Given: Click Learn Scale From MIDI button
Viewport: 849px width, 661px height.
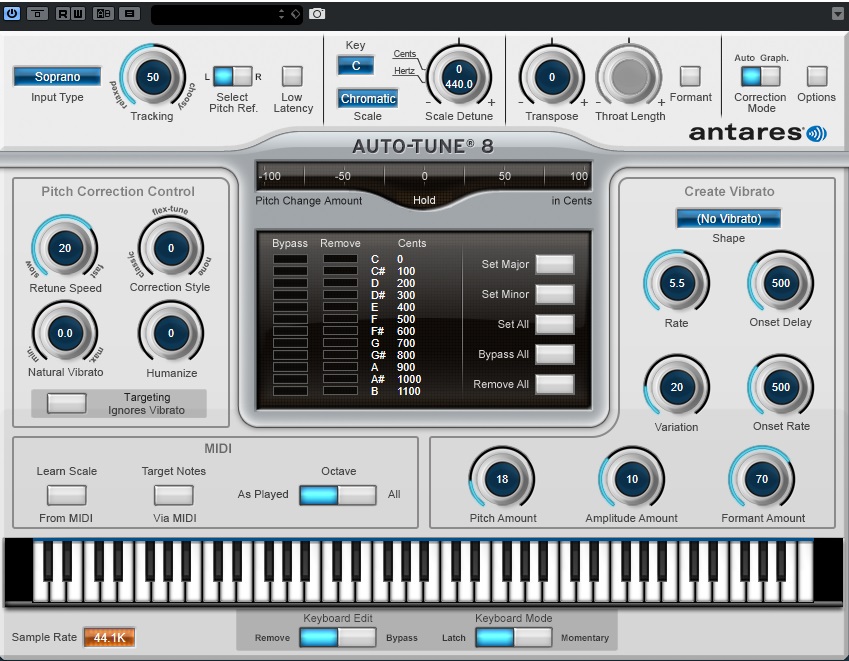Looking at the screenshot, I should [x=66, y=495].
